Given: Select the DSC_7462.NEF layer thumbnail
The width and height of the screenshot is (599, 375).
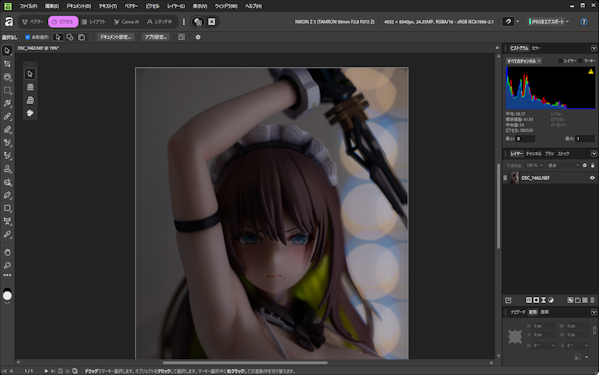Looking at the screenshot, I should coord(515,178).
